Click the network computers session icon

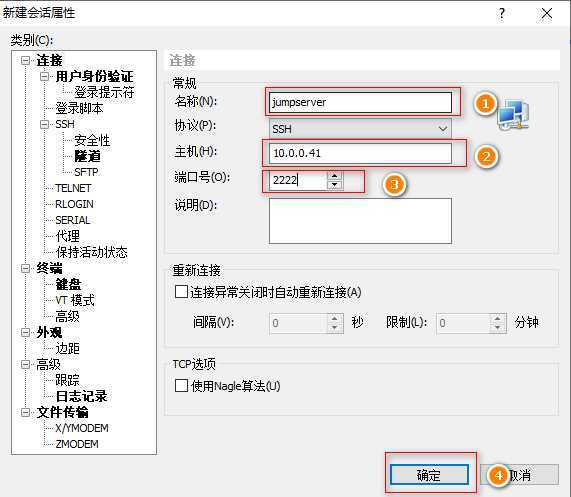coord(513,115)
